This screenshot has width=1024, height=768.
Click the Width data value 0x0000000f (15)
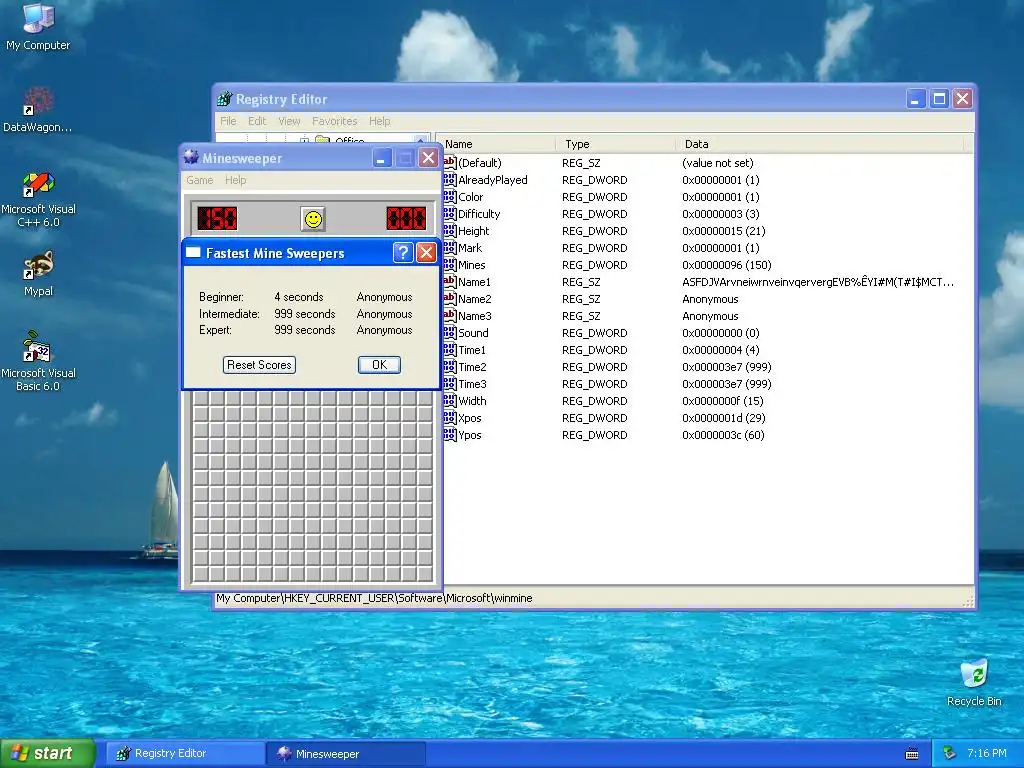722,401
